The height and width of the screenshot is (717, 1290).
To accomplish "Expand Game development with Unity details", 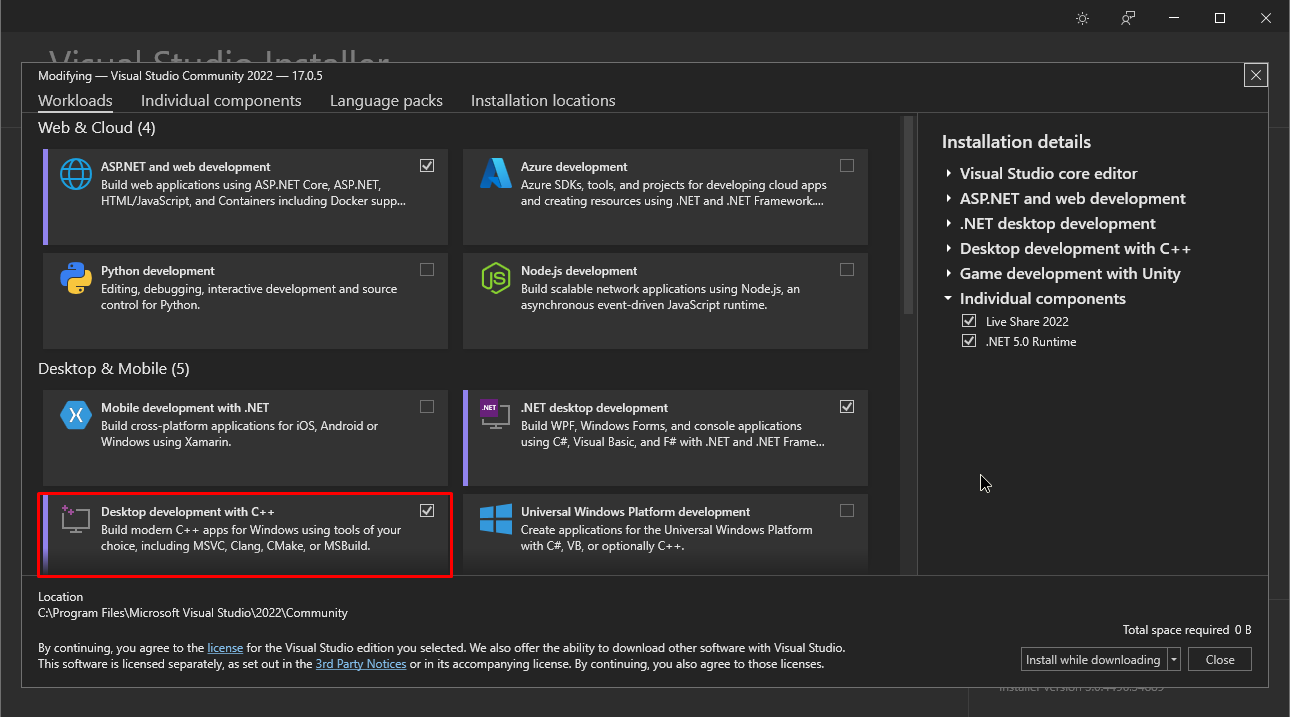I will 948,274.
